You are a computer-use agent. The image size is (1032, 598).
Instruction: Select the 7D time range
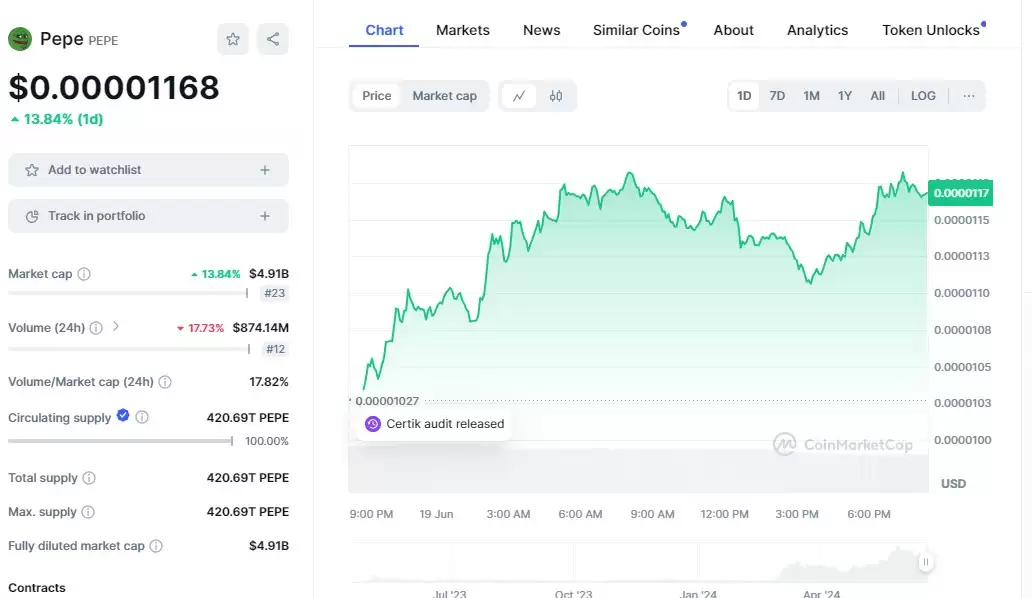coord(777,96)
